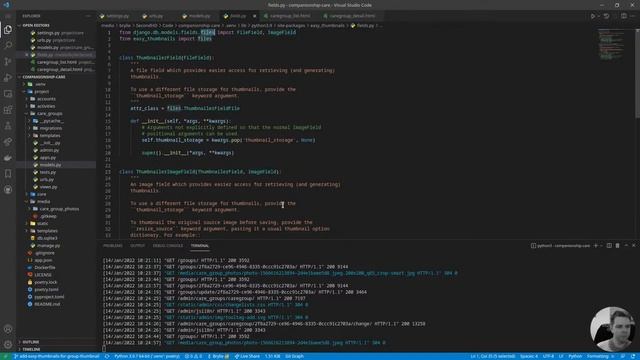Click the remote window indicator in status bar

[5, 356]
